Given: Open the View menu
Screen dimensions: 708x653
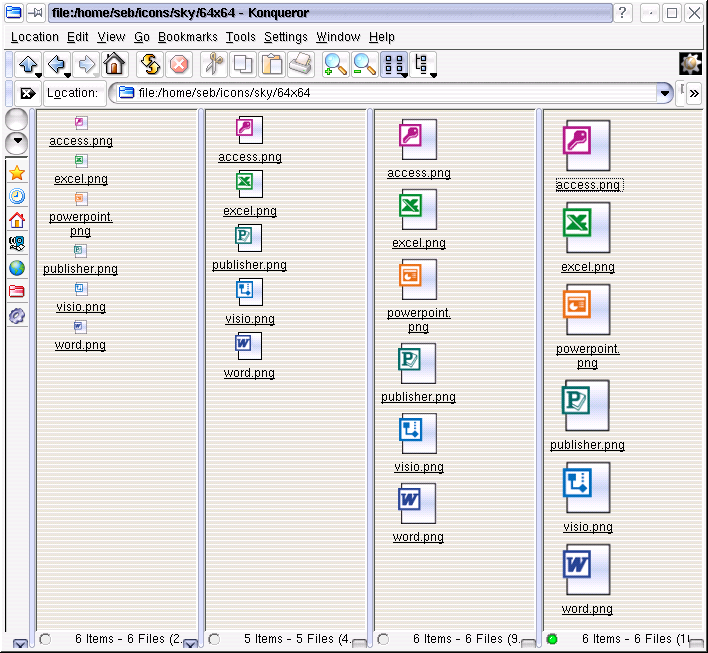Looking at the screenshot, I should [x=111, y=37].
